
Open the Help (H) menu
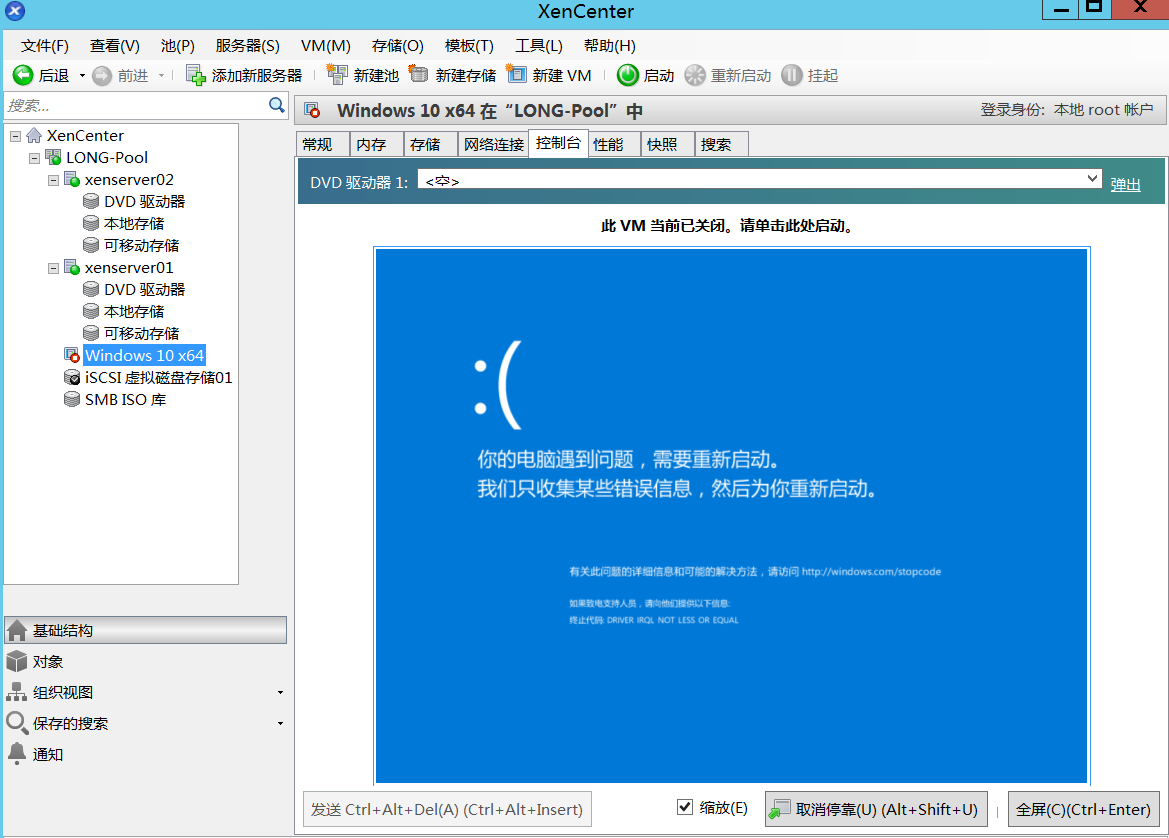(609, 46)
